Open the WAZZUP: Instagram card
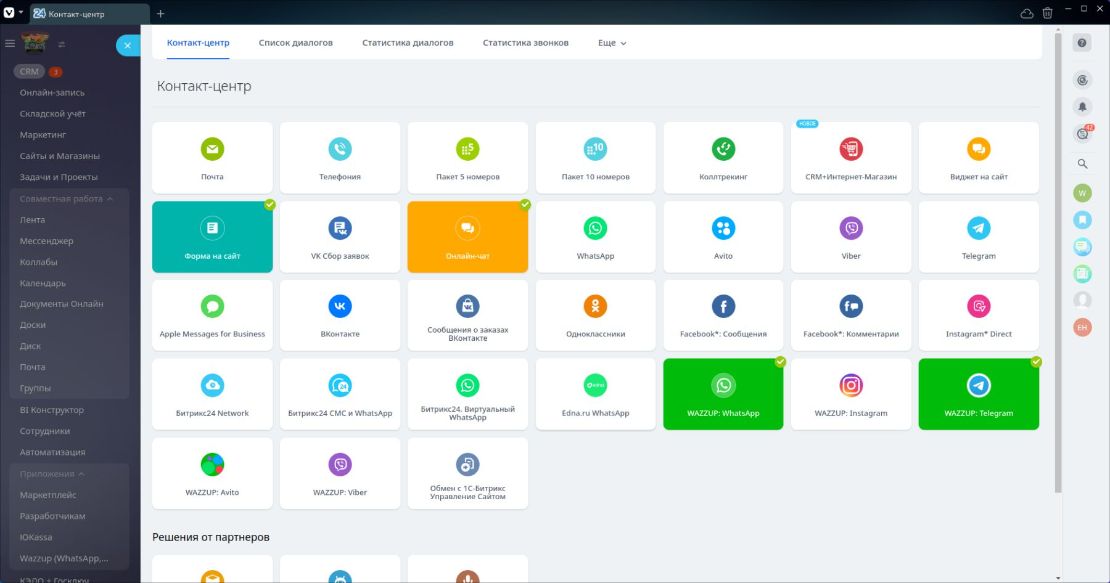Image resolution: width=1110 pixels, height=583 pixels. [851, 394]
